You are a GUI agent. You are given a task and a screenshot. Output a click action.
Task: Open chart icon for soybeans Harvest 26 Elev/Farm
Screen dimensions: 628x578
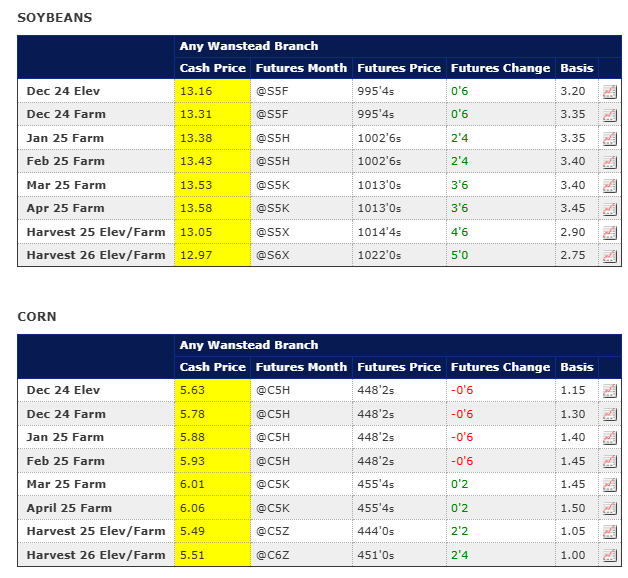point(609,255)
